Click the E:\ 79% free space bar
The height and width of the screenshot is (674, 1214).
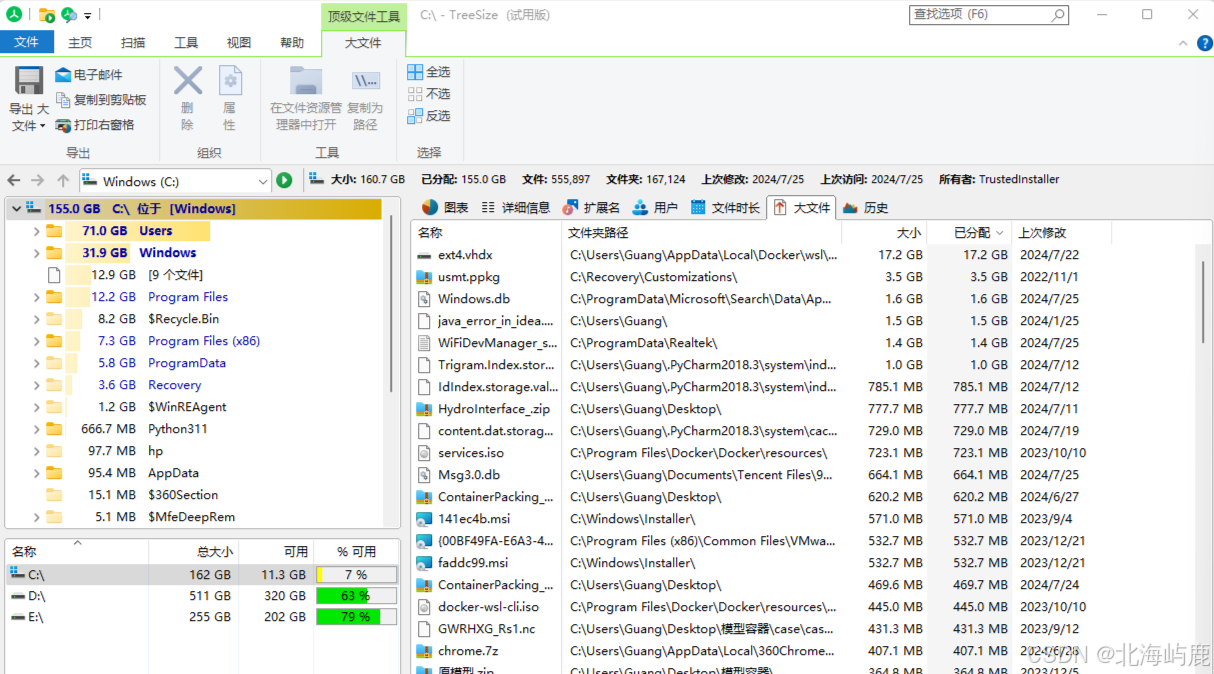pos(356,617)
